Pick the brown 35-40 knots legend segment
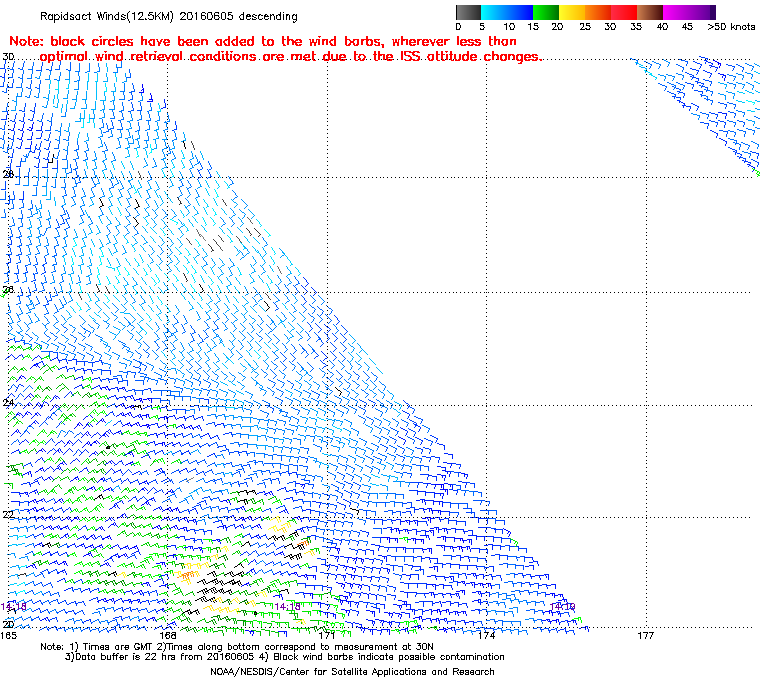 pyautogui.click(x=649, y=12)
